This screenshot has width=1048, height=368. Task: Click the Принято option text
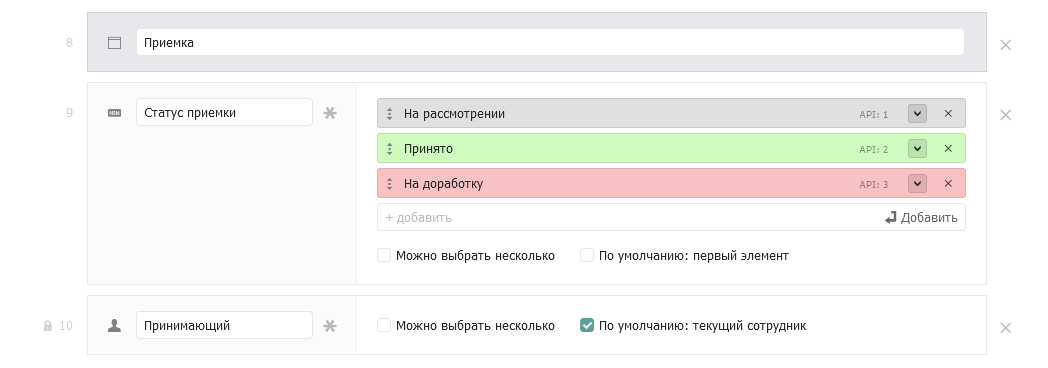pyautogui.click(x=428, y=149)
